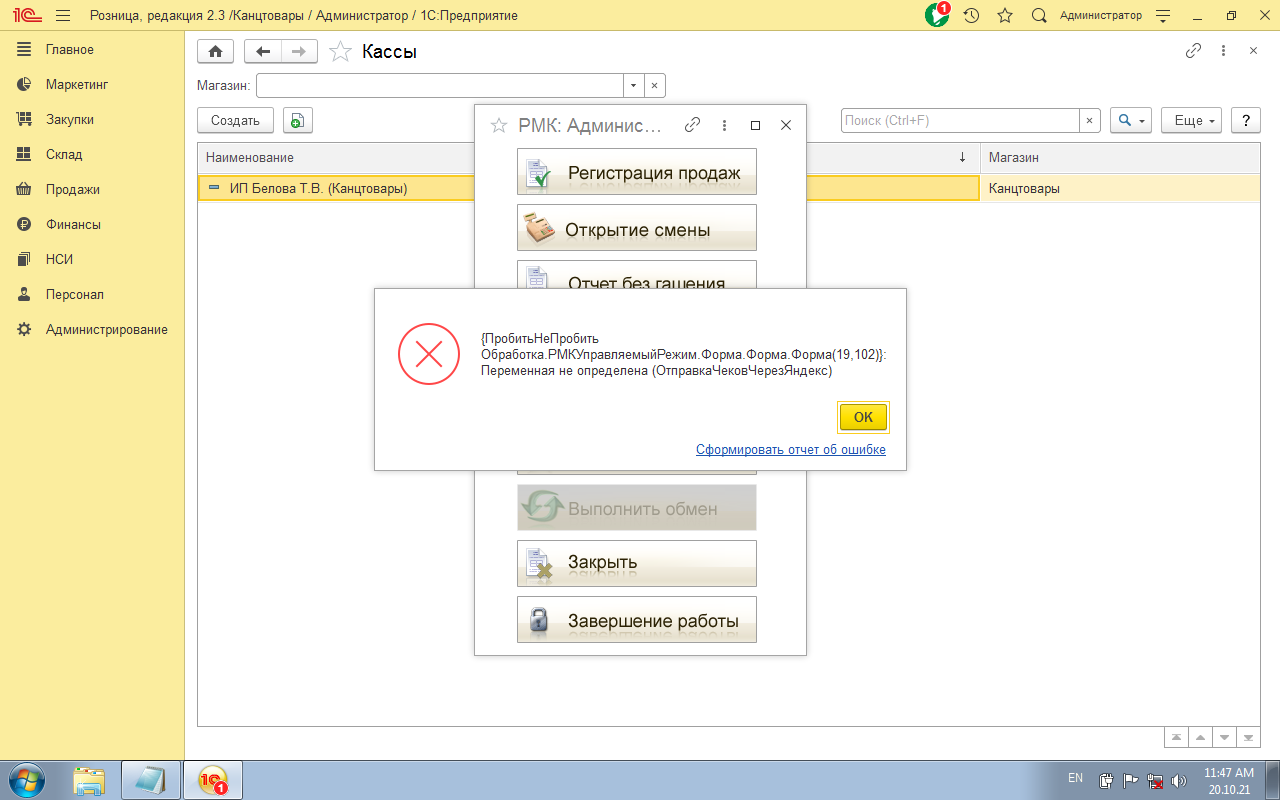The height and width of the screenshot is (800, 1280).
Task: Open НСИ section in sidebar
Action: click(x=59, y=259)
